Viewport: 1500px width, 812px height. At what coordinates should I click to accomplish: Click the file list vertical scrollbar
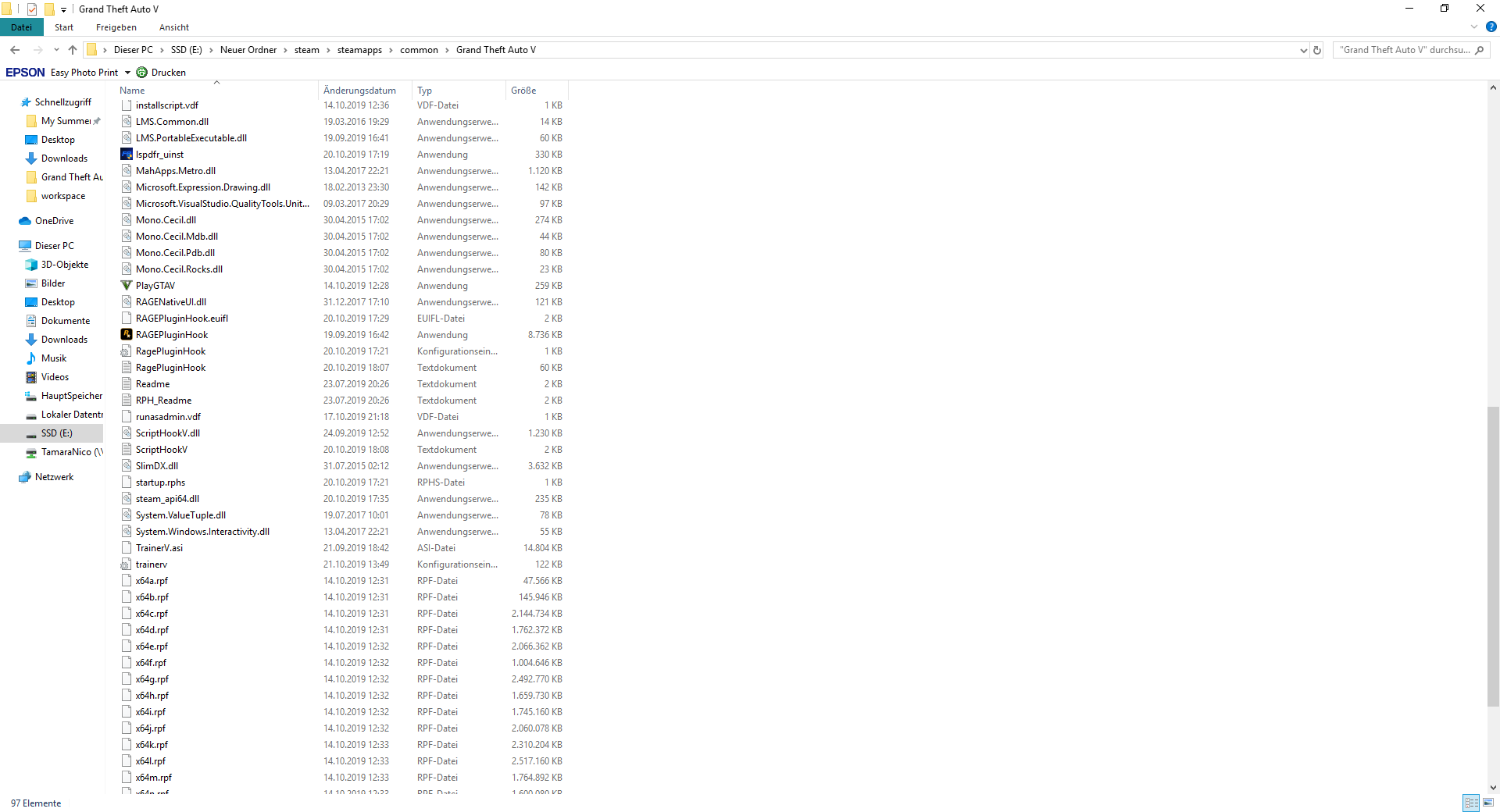click(x=1493, y=556)
